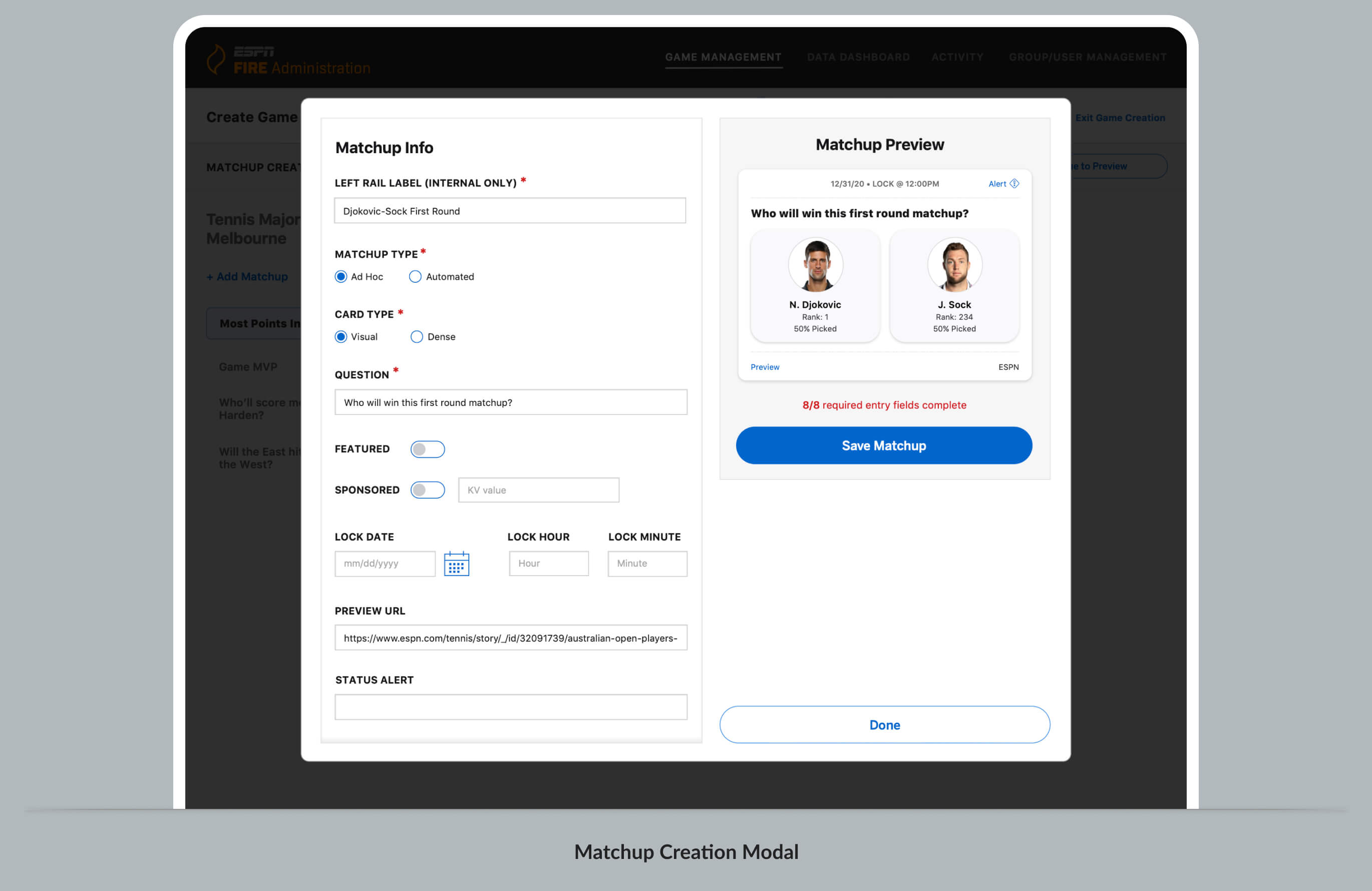This screenshot has width=1372, height=891.
Task: Click the Preview link below matchup card
Action: click(x=766, y=367)
